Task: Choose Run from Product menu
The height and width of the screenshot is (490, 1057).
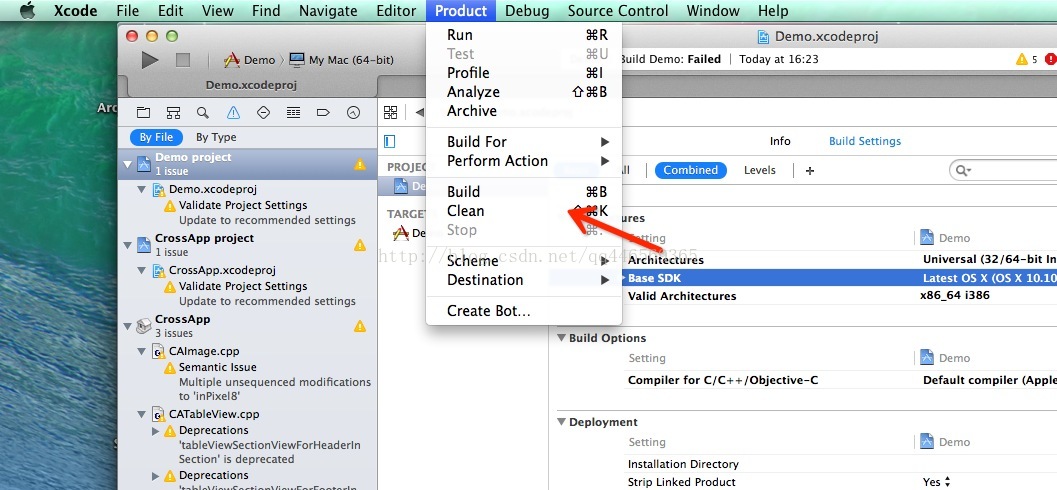Action: (x=524, y=35)
